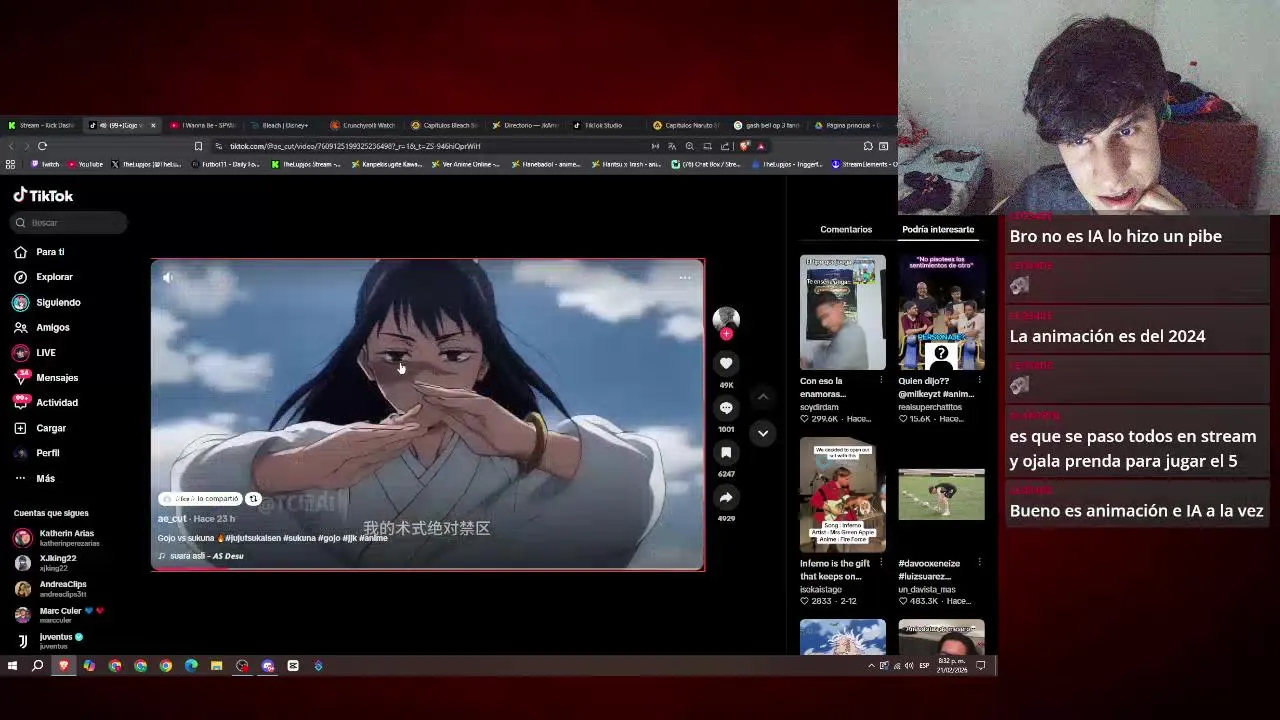Viewport: 1280px width, 720px height.
Task: Click the repost icon on video
Action: (253, 499)
